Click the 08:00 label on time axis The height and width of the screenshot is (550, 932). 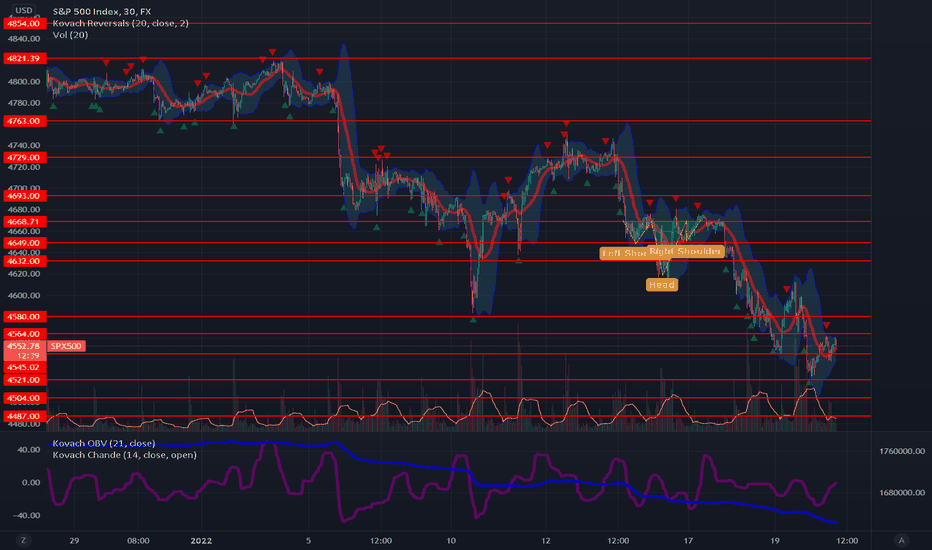coord(138,540)
